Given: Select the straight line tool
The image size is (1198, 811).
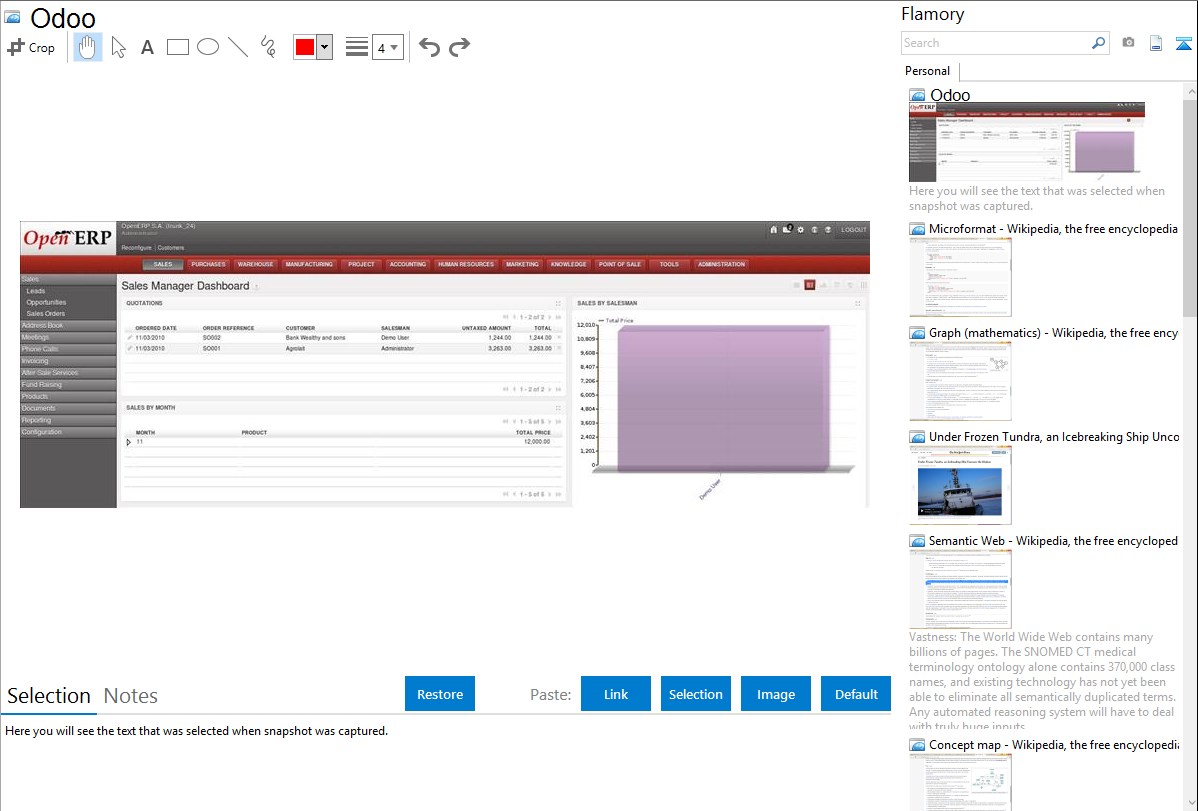Looking at the screenshot, I should point(238,47).
